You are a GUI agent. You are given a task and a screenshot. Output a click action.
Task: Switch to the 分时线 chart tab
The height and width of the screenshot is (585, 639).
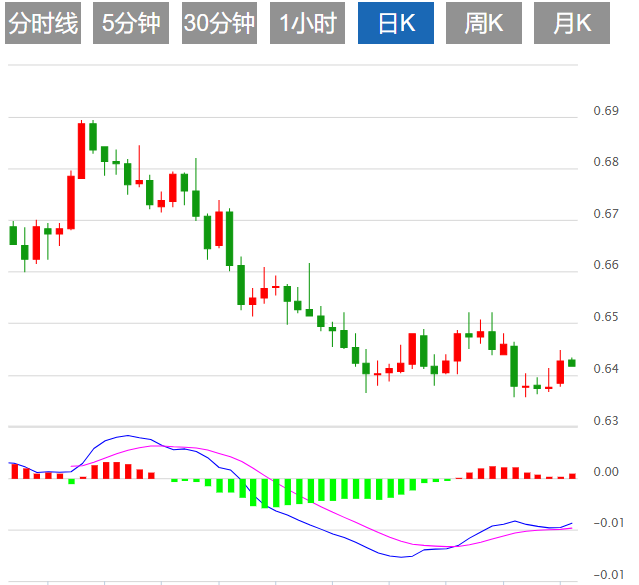[x=43, y=23]
